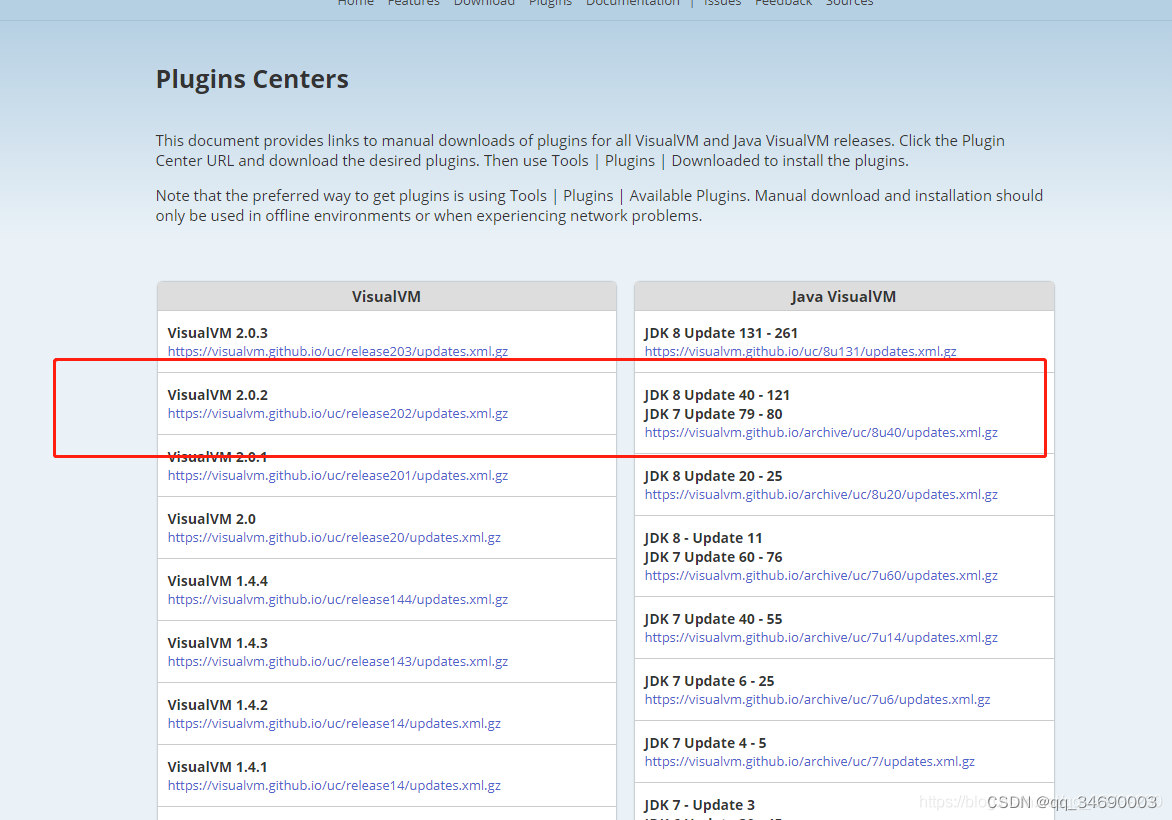Open the archive/uc/7u6 updates link
The width and height of the screenshot is (1172, 820).
pos(817,700)
